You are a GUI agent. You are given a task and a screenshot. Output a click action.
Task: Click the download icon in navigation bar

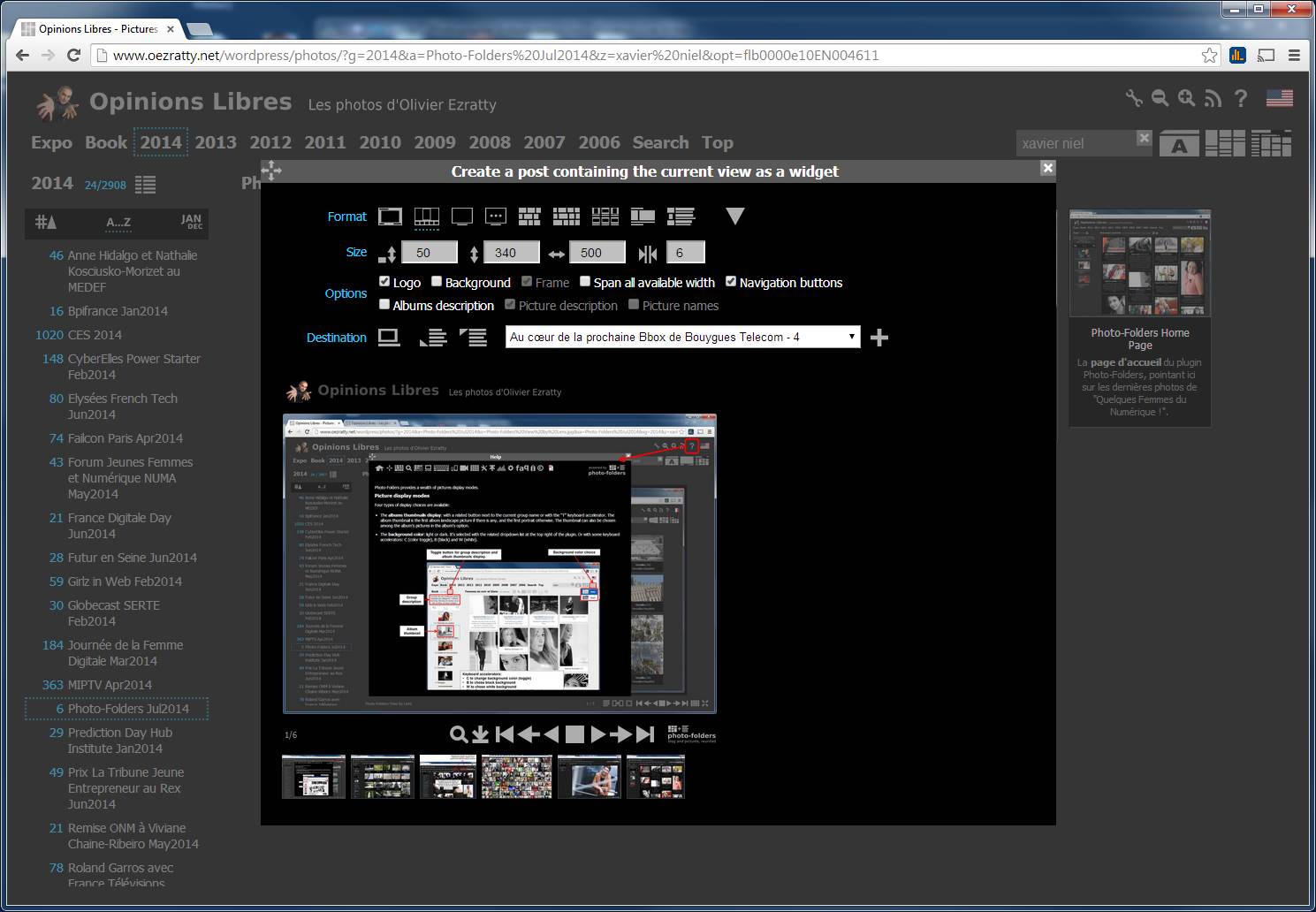click(x=480, y=734)
